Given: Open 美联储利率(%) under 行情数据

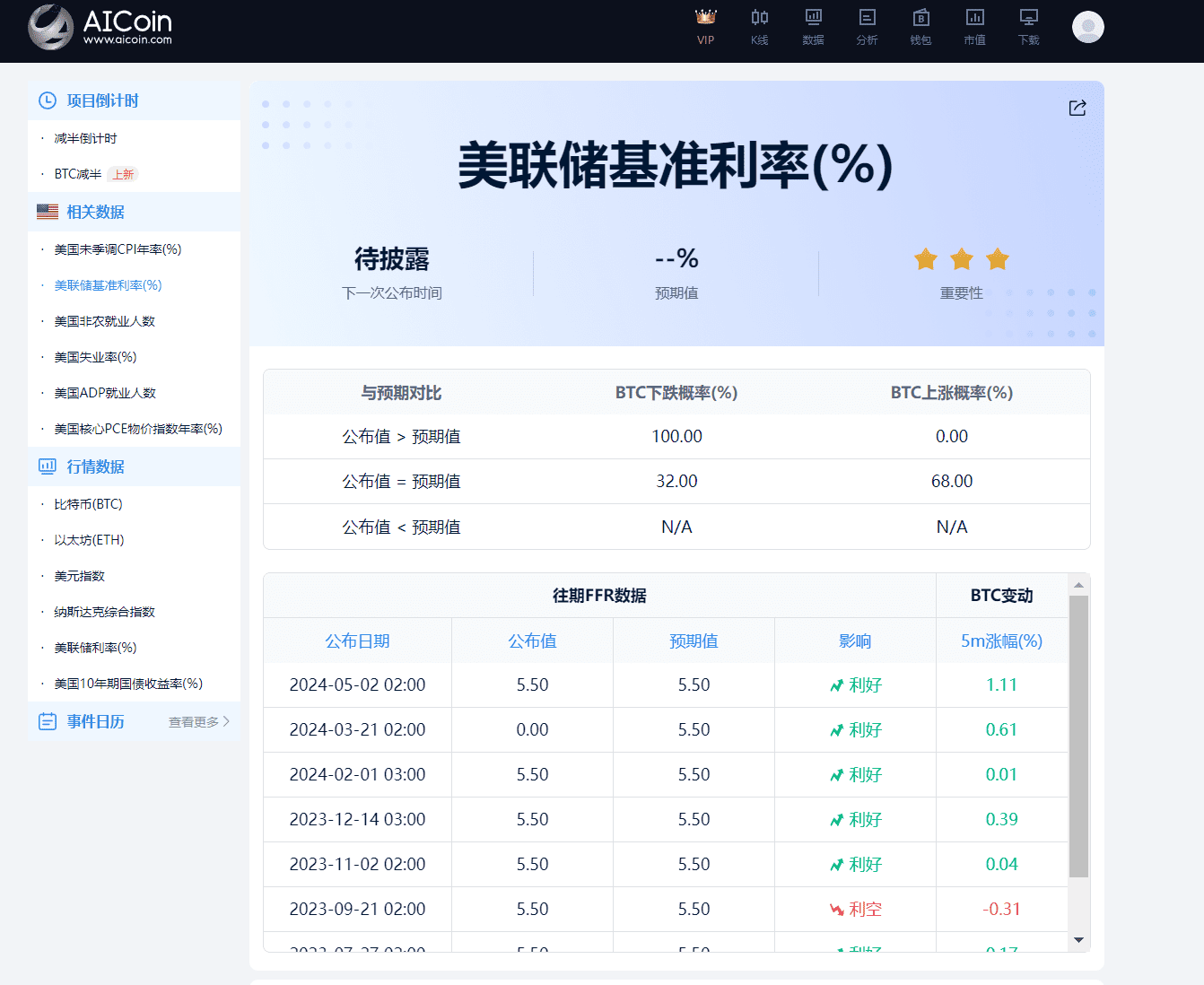Looking at the screenshot, I should pos(95,648).
